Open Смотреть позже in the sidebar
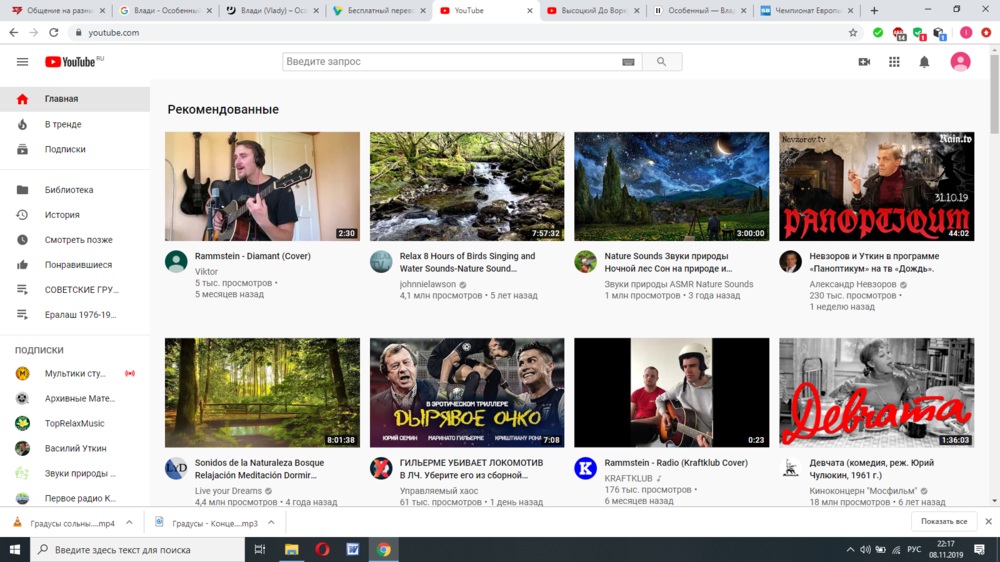The width and height of the screenshot is (1000, 562). pos(75,240)
